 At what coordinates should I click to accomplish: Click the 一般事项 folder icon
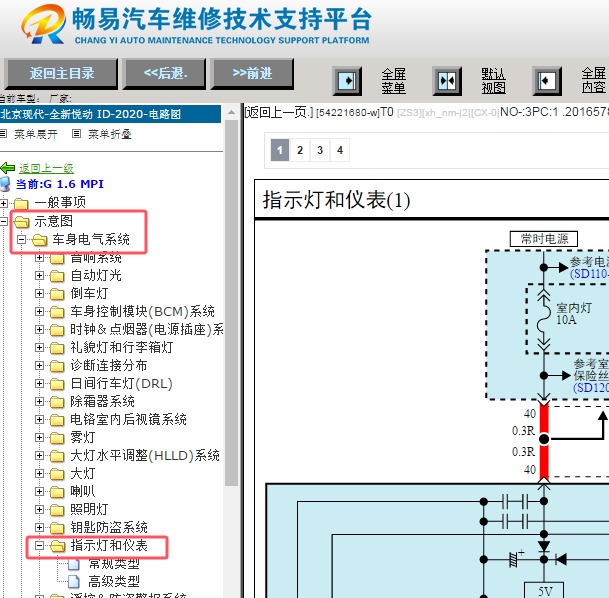[x=21, y=203]
